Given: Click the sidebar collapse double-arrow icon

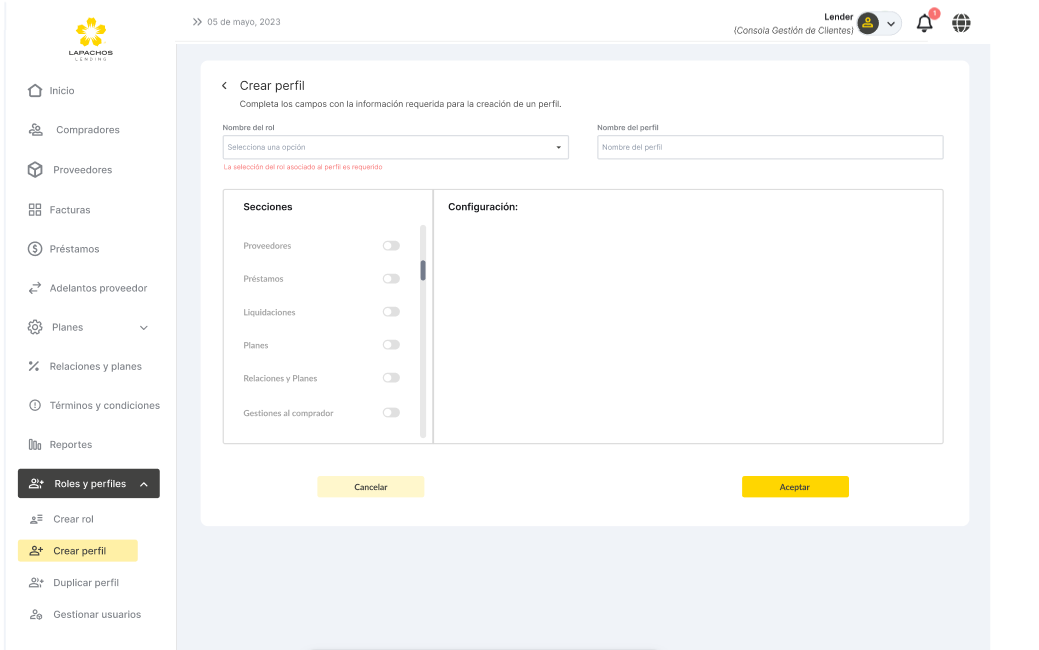Looking at the screenshot, I should click(197, 22).
